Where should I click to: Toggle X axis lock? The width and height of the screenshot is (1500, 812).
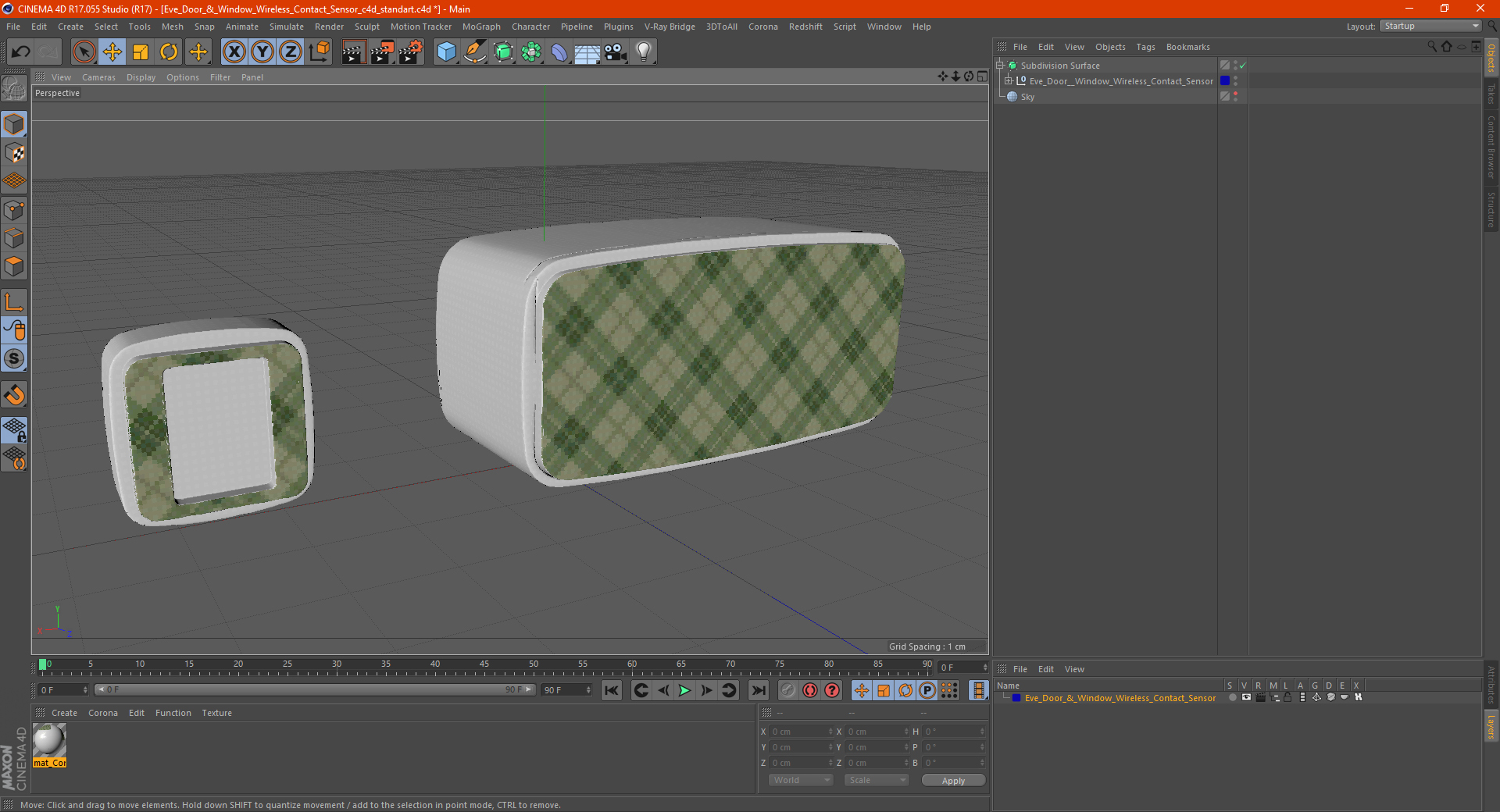click(234, 52)
